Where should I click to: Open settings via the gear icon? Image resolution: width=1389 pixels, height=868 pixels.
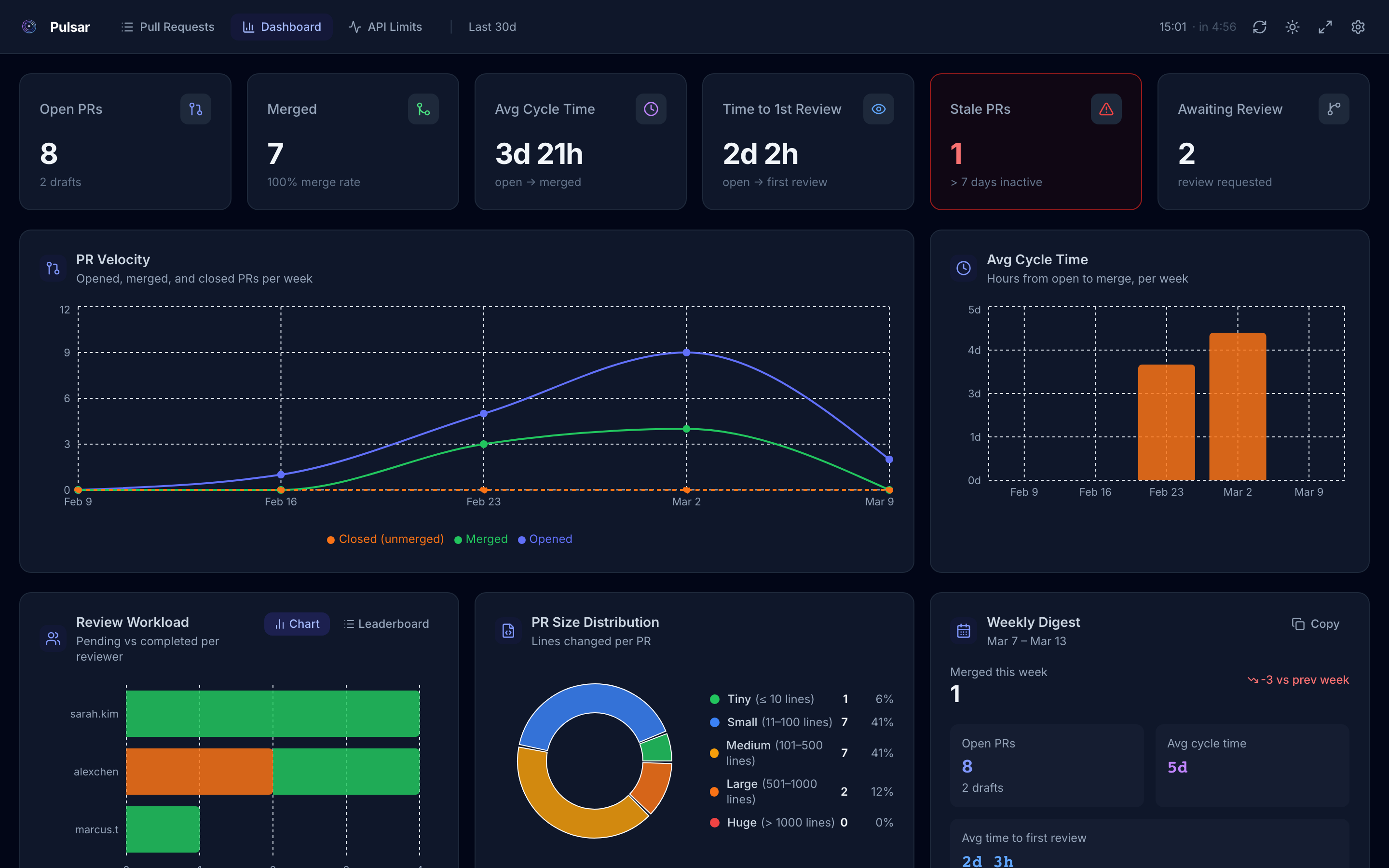tap(1358, 27)
